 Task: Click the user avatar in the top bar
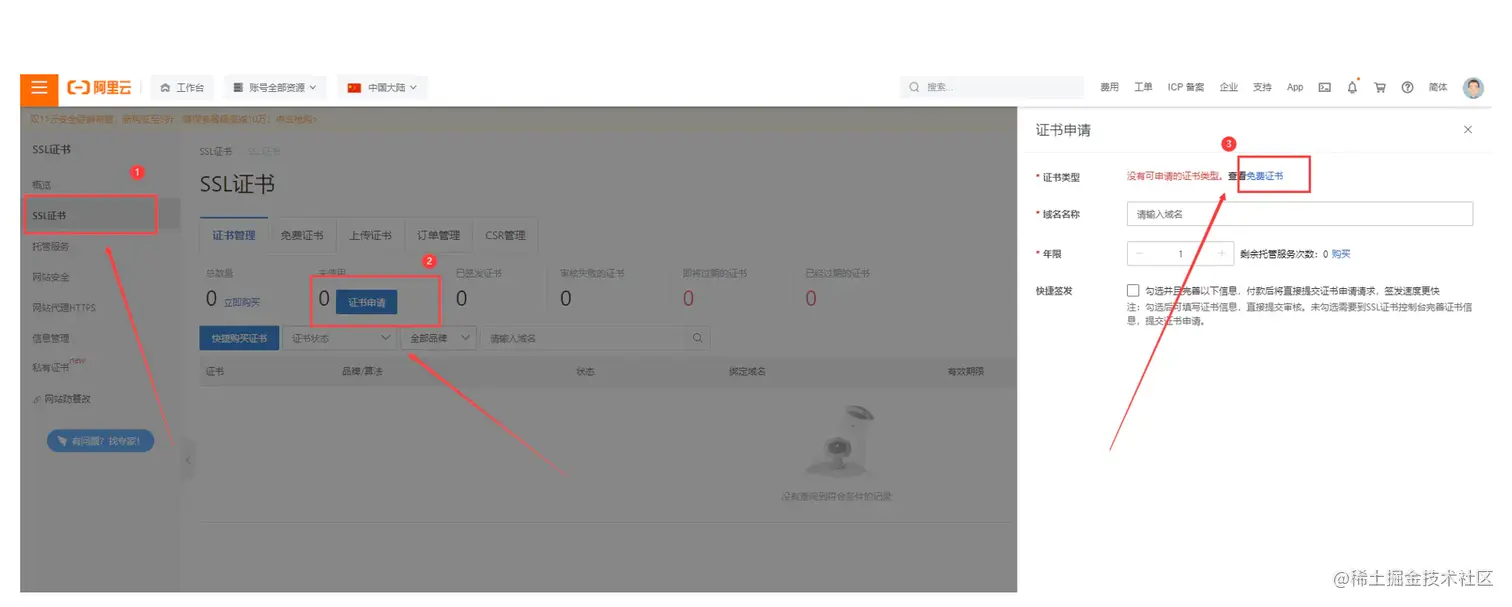coord(1473,87)
